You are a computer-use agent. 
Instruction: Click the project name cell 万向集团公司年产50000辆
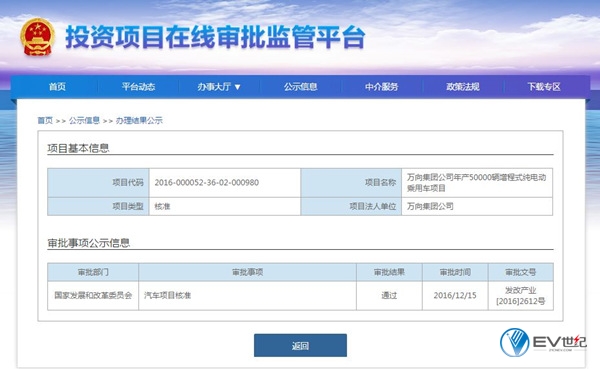pos(477,183)
